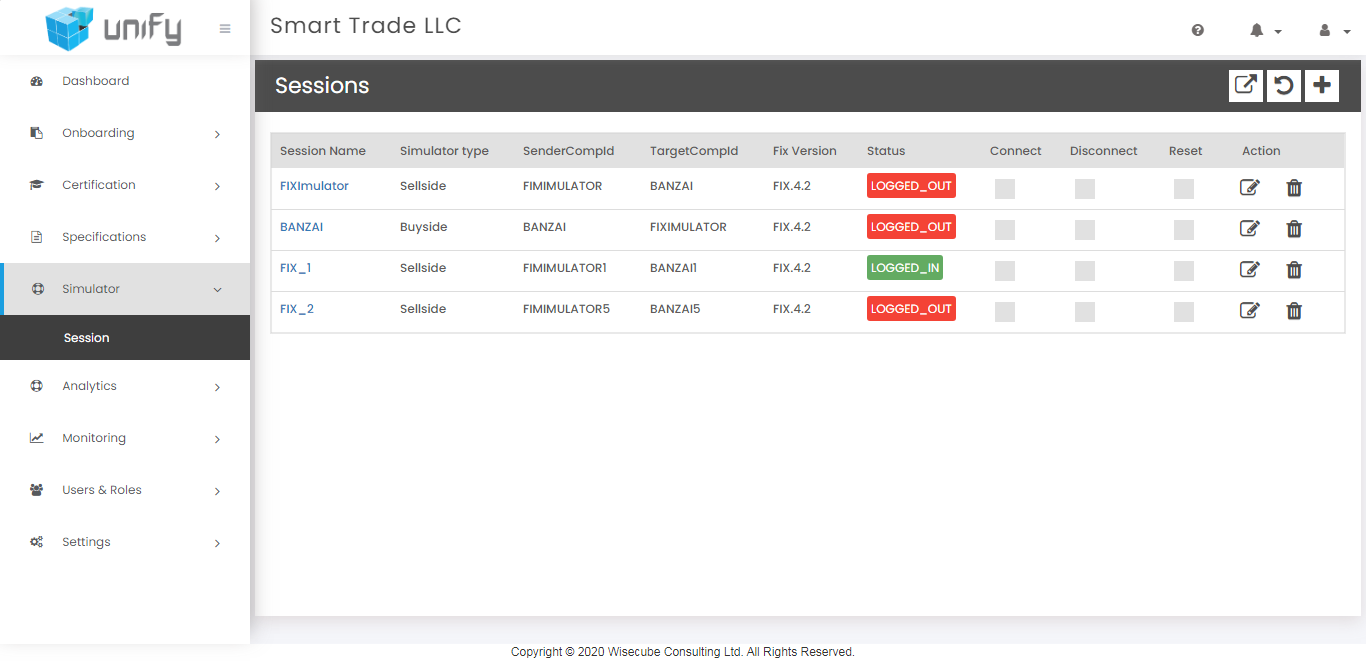Edit the FIX_1 session

[x=1249, y=269]
